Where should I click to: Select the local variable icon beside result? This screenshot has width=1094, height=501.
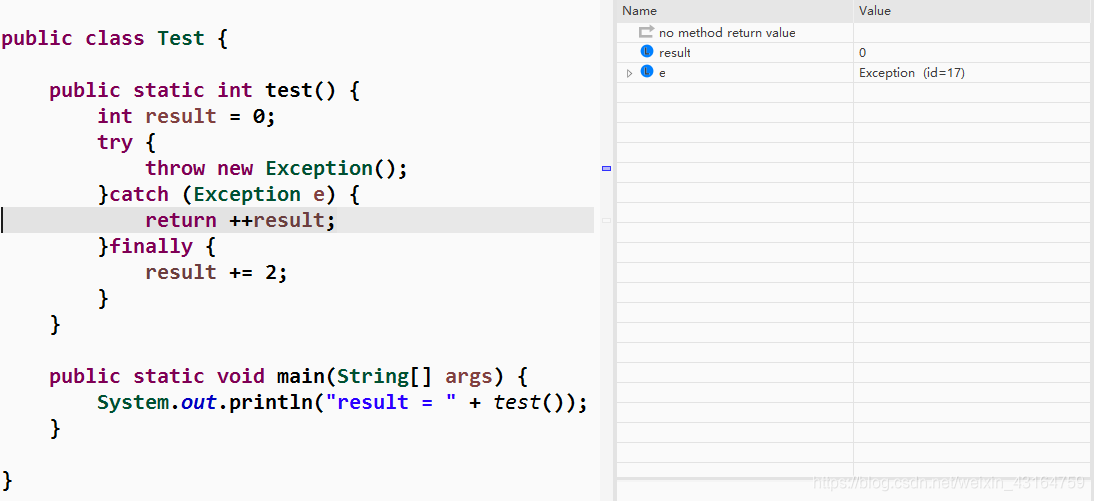(646, 52)
